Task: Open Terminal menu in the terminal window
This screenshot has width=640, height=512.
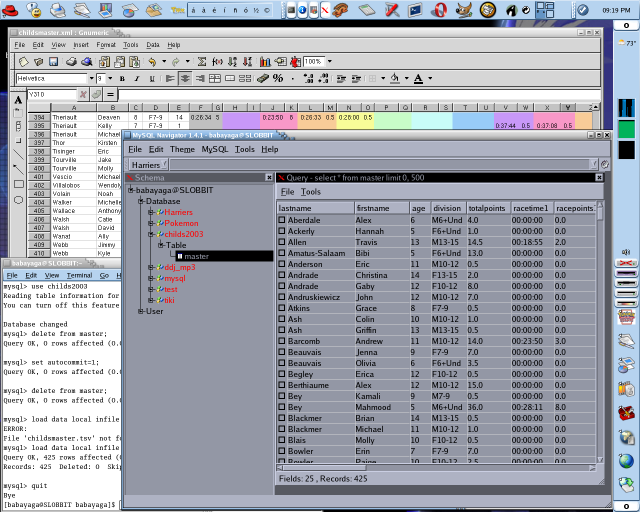Action: 79,276
